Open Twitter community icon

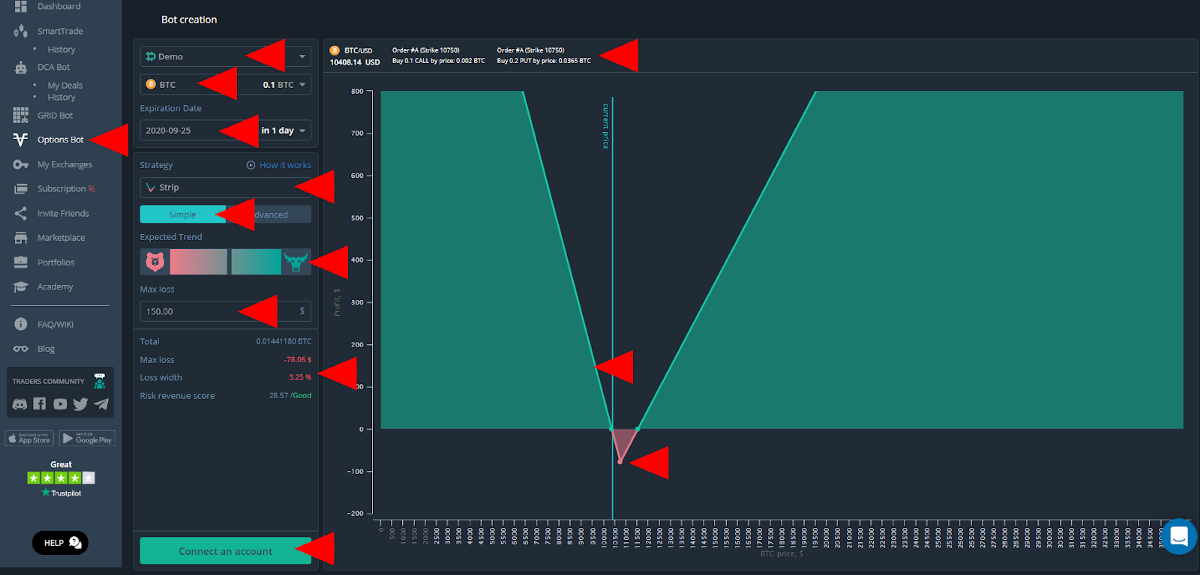(81, 404)
